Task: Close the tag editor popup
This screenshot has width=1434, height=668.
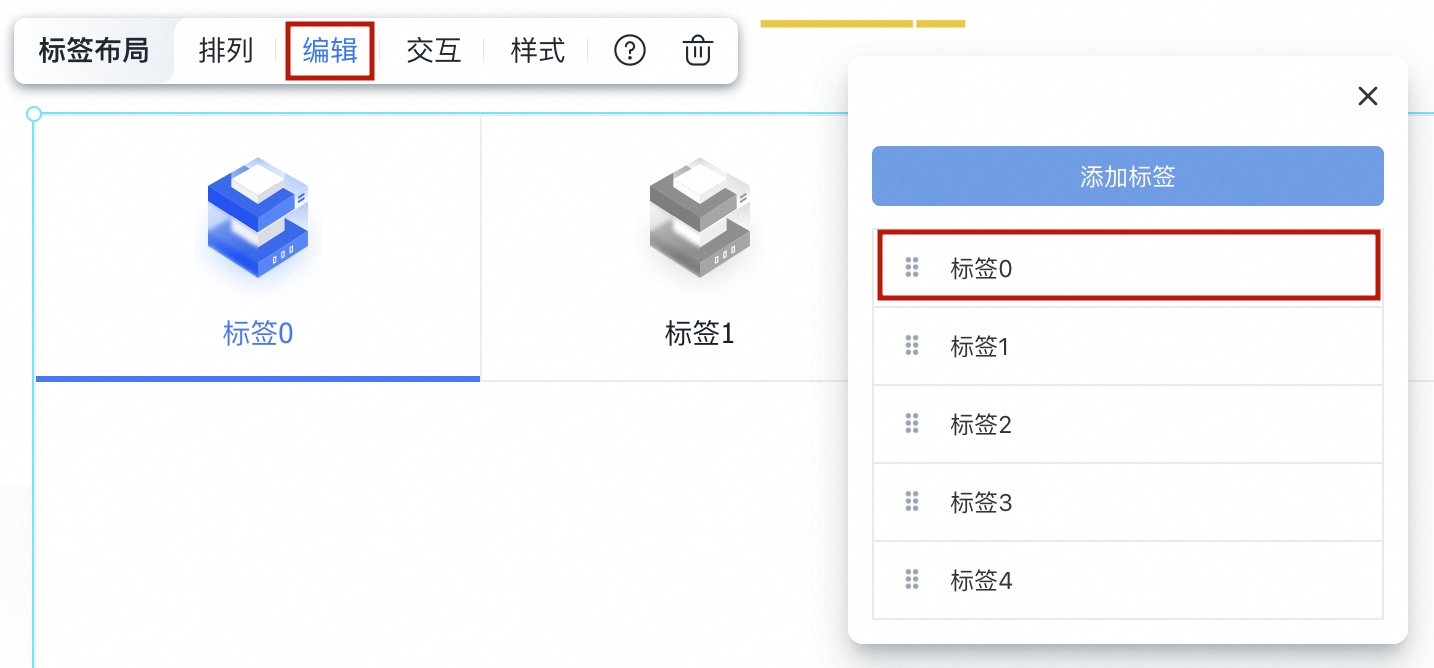Action: (x=1368, y=96)
